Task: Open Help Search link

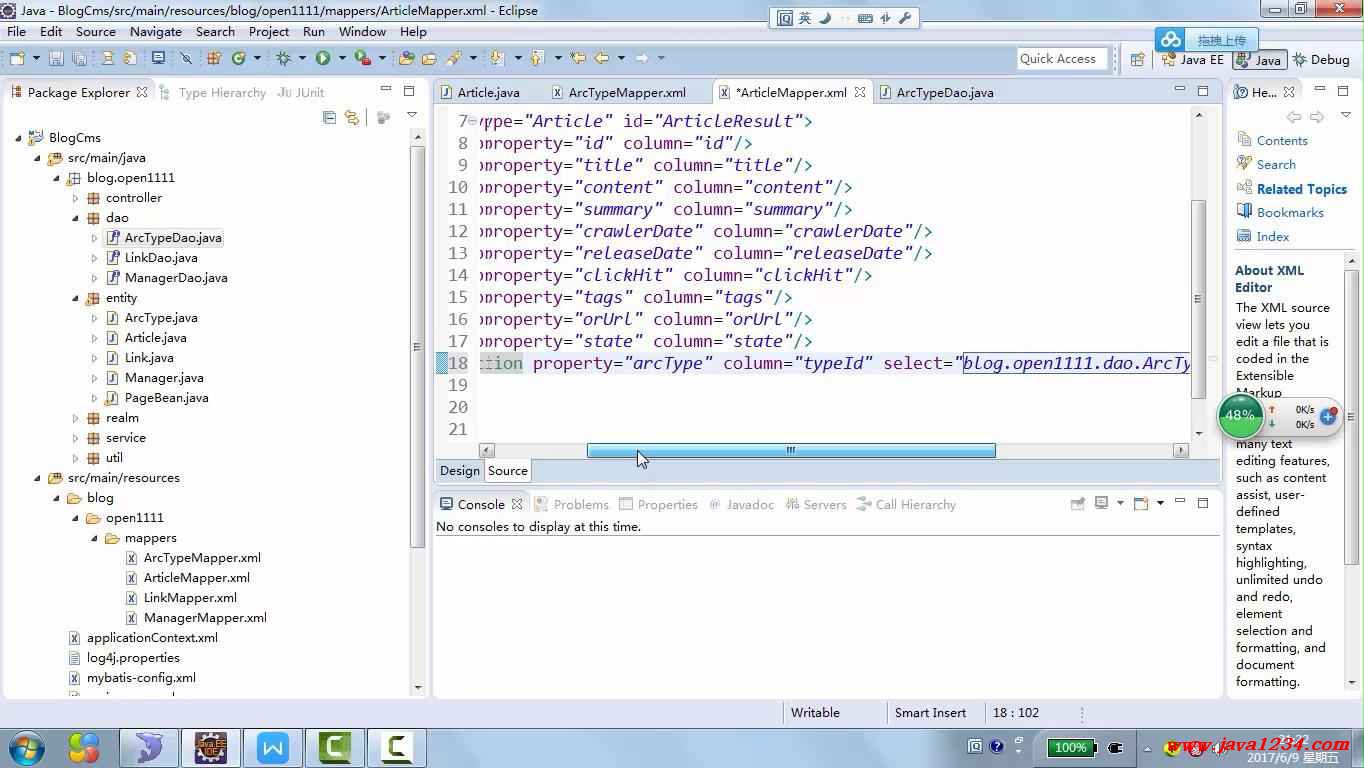Action: tap(1276, 165)
